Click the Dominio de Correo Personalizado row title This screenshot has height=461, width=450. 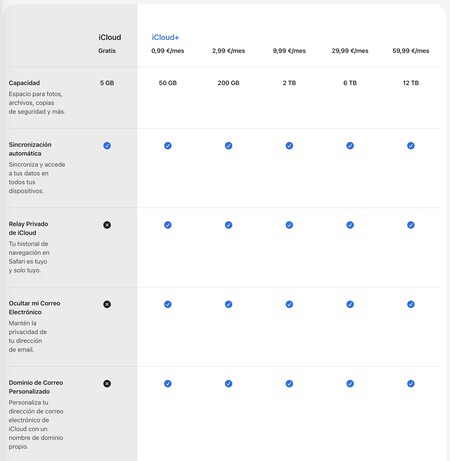[x=36, y=387]
